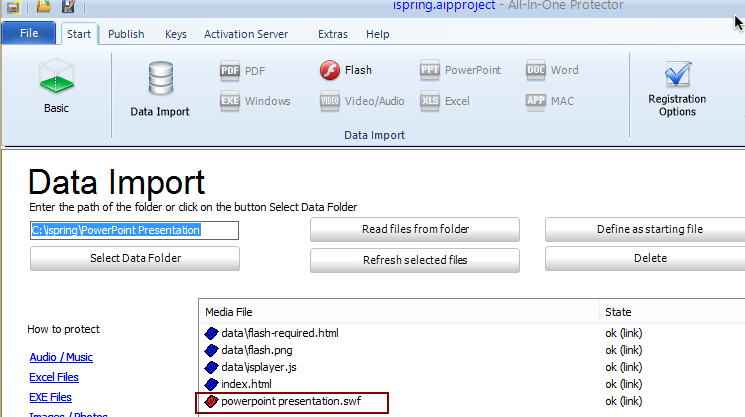Viewport: 745px width, 417px height.
Task: Click the save project quick access icon
Action: (x=68, y=6)
